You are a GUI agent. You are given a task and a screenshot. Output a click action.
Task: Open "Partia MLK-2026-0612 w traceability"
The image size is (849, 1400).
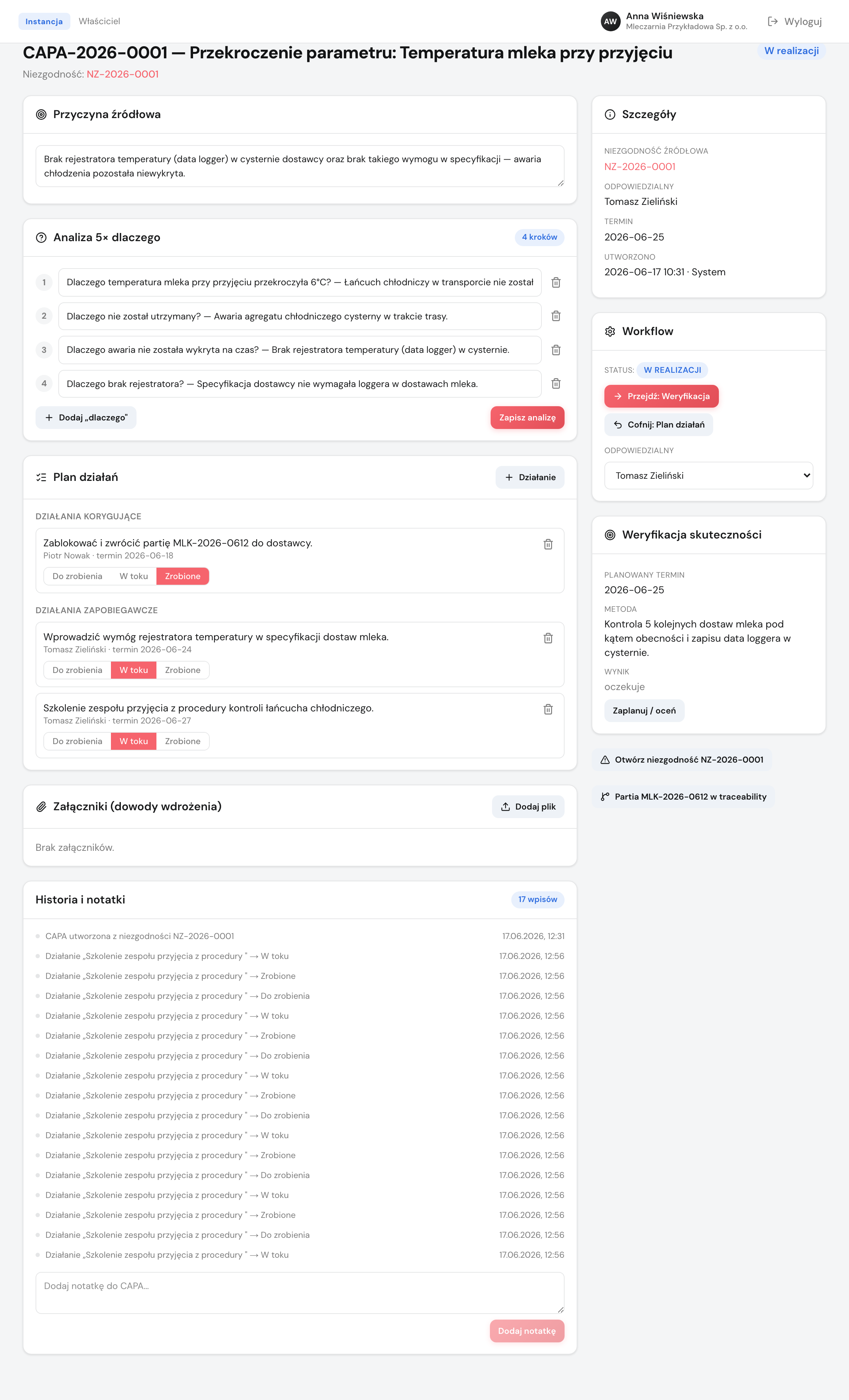tap(683, 797)
